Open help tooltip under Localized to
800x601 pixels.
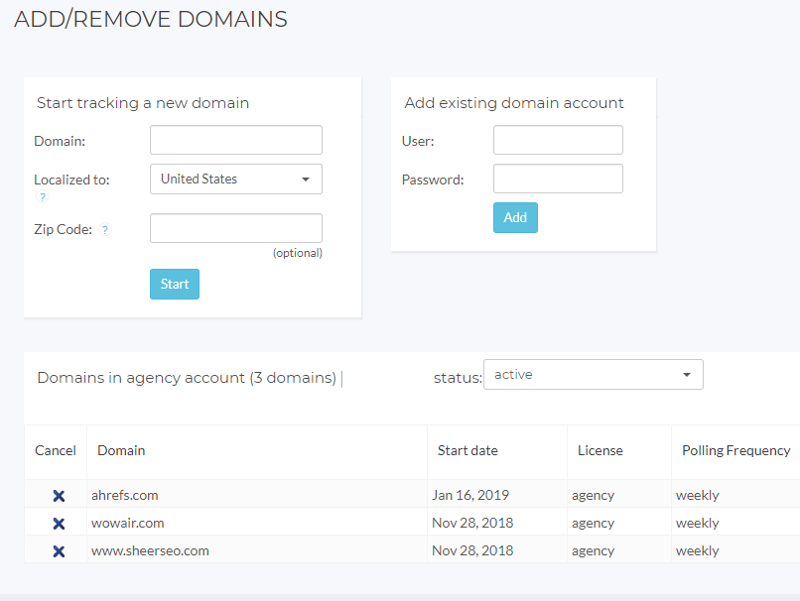[42, 198]
